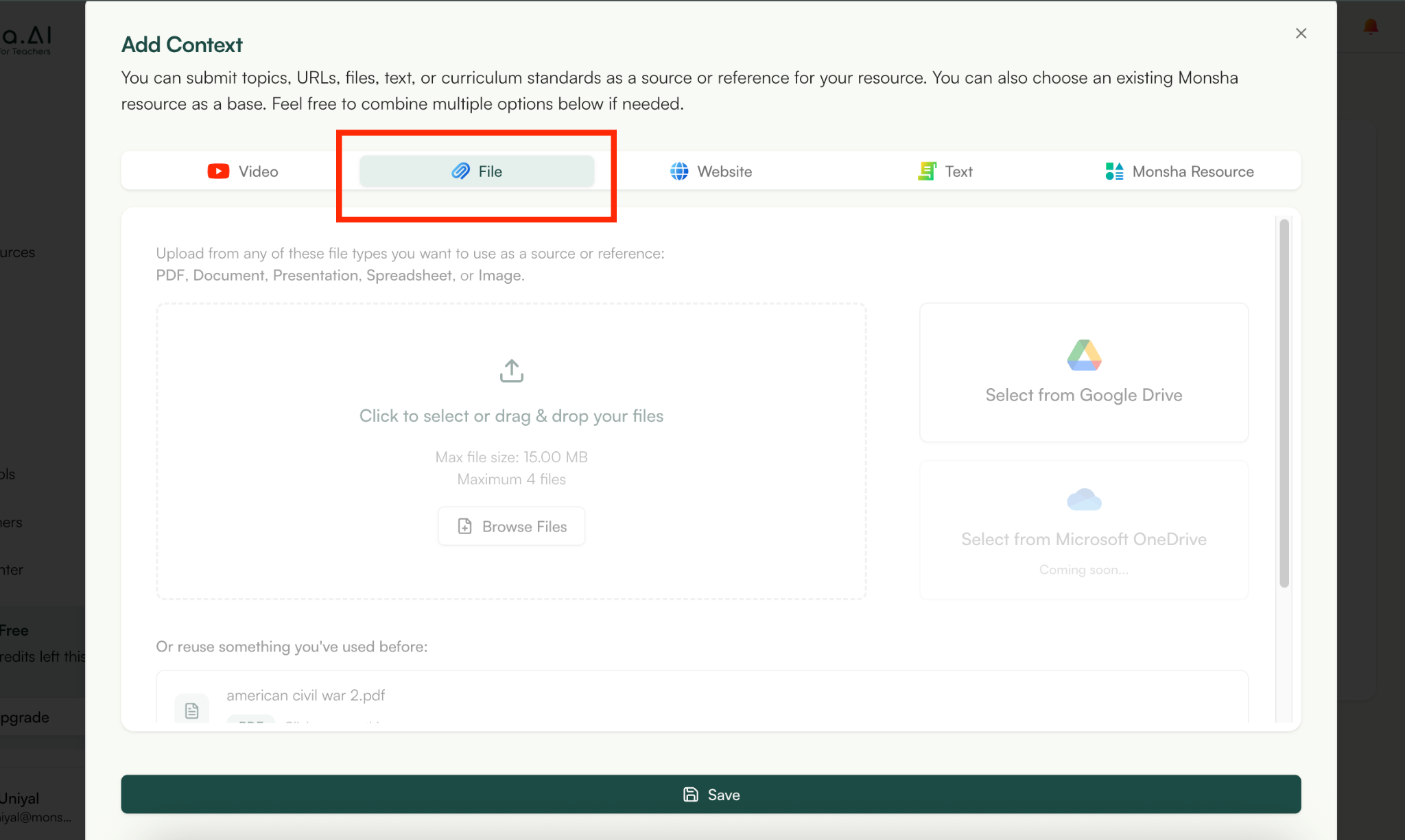Click the document icon beside american civil war 2.pdf
The width and height of the screenshot is (1405, 840).
pos(191,709)
